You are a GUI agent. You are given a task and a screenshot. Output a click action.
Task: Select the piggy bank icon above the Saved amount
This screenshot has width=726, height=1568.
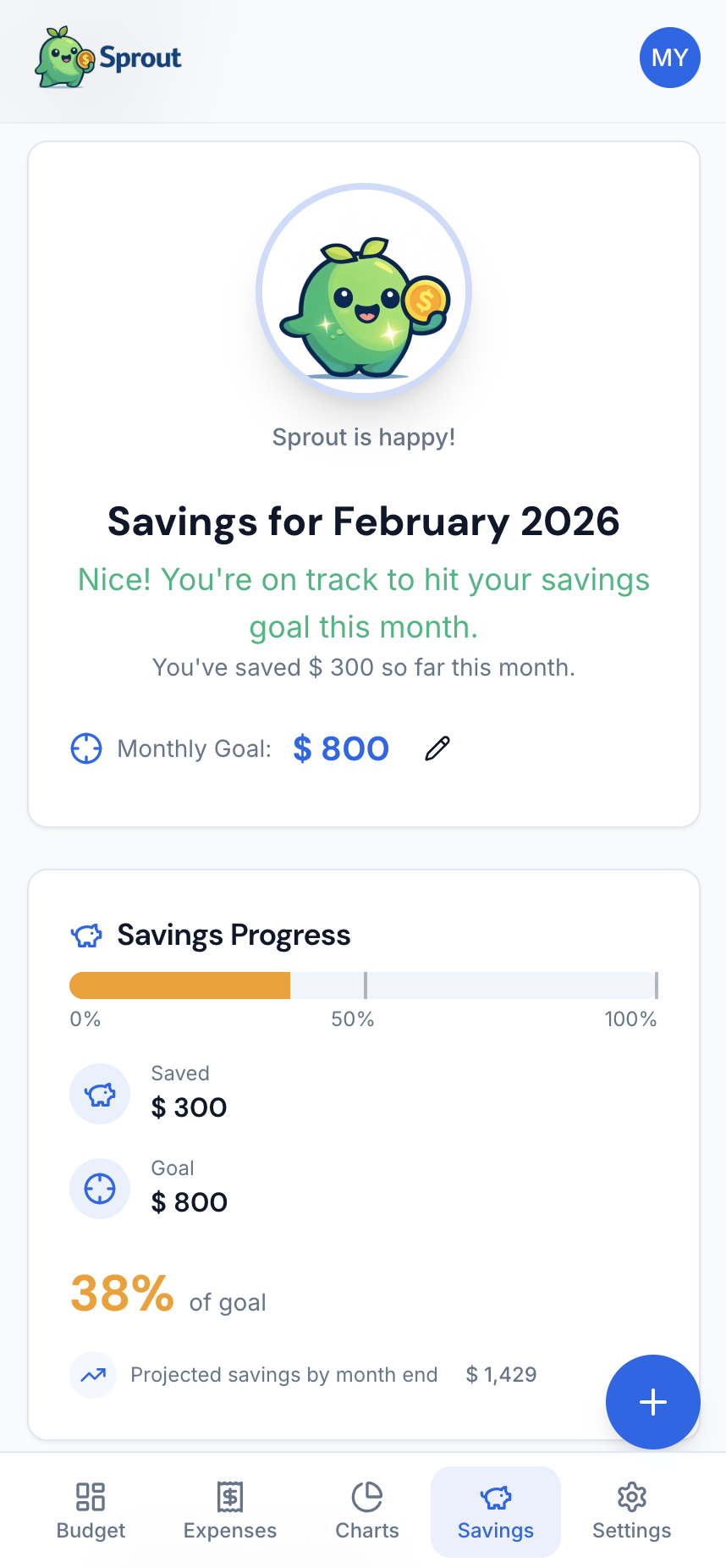point(100,1094)
